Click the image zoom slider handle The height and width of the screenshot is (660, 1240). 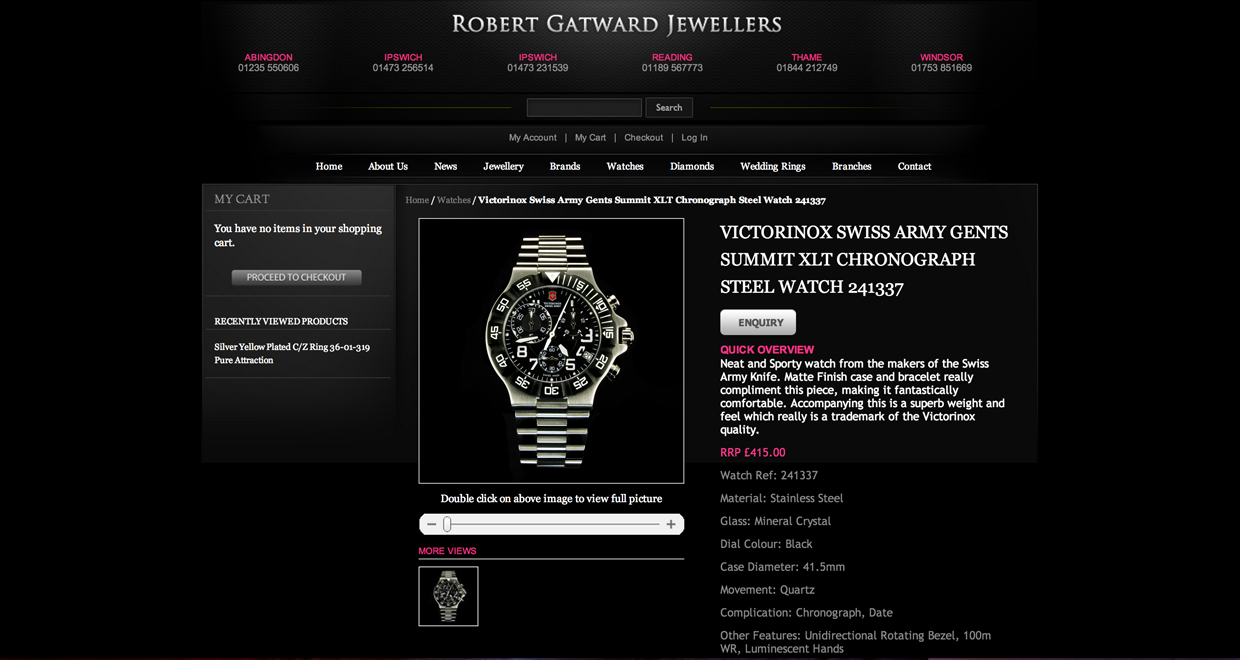[447, 524]
